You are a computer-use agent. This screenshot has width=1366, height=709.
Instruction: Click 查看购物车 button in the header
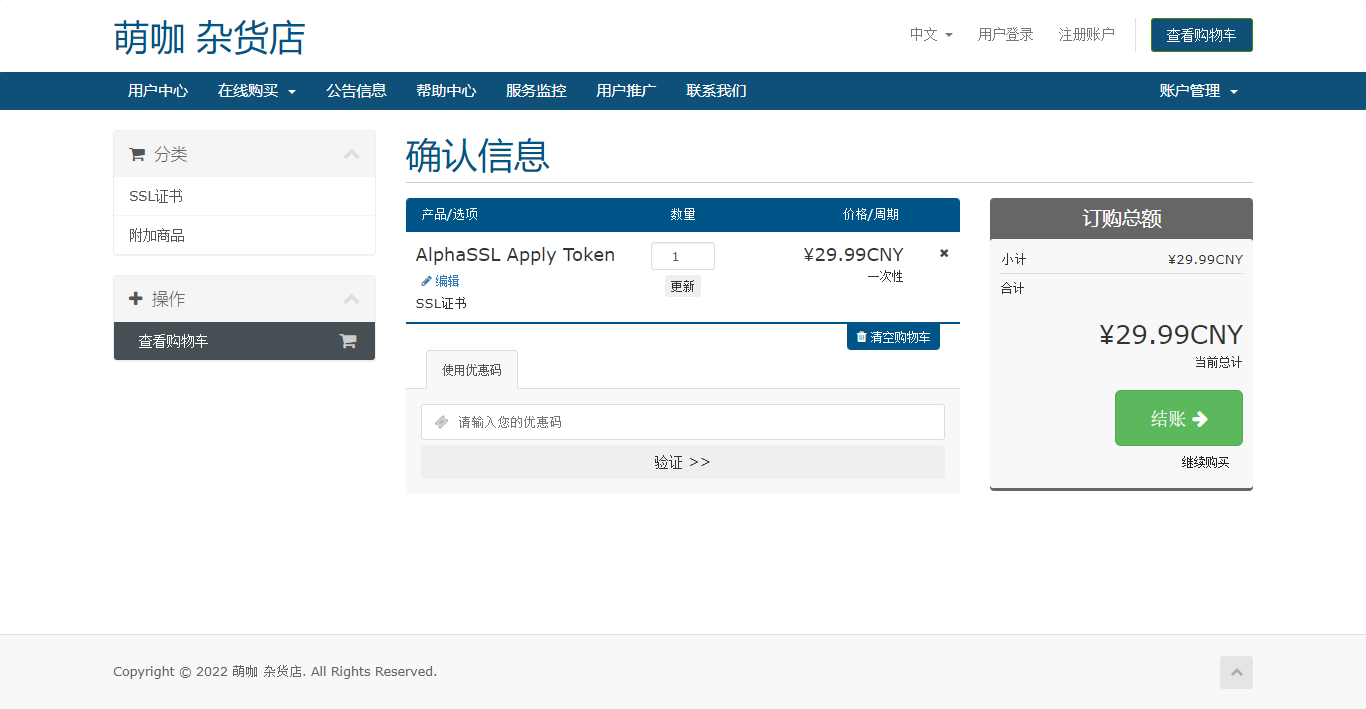click(x=1201, y=35)
